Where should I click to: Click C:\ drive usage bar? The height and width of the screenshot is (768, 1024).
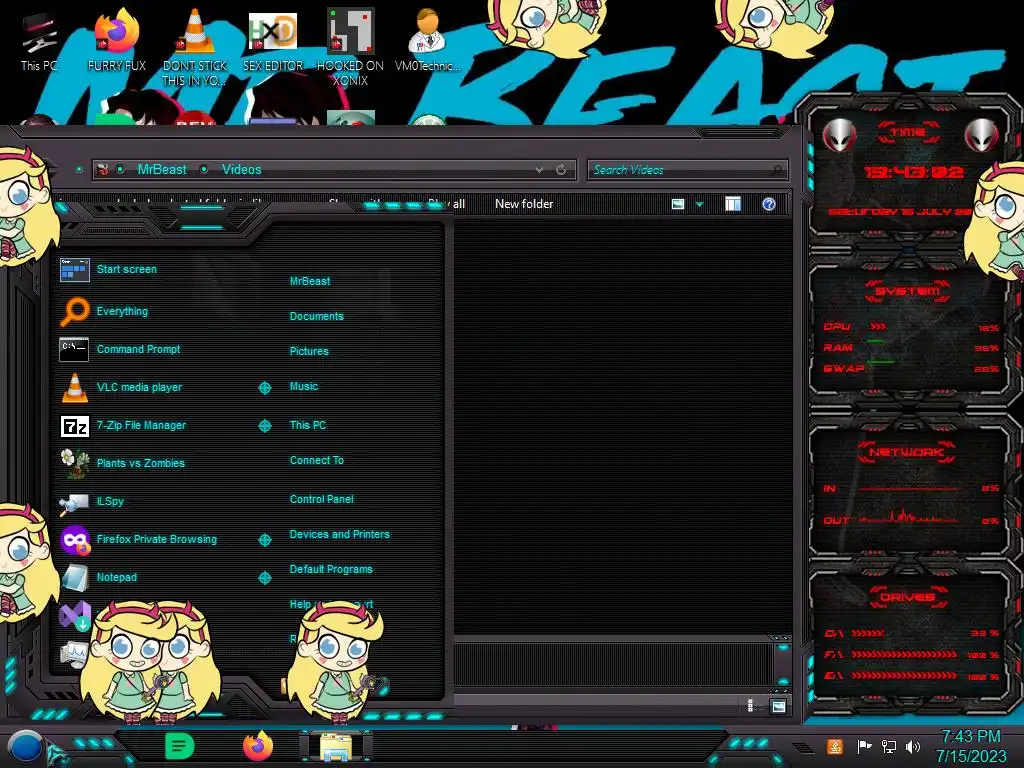pyautogui.click(x=868, y=633)
